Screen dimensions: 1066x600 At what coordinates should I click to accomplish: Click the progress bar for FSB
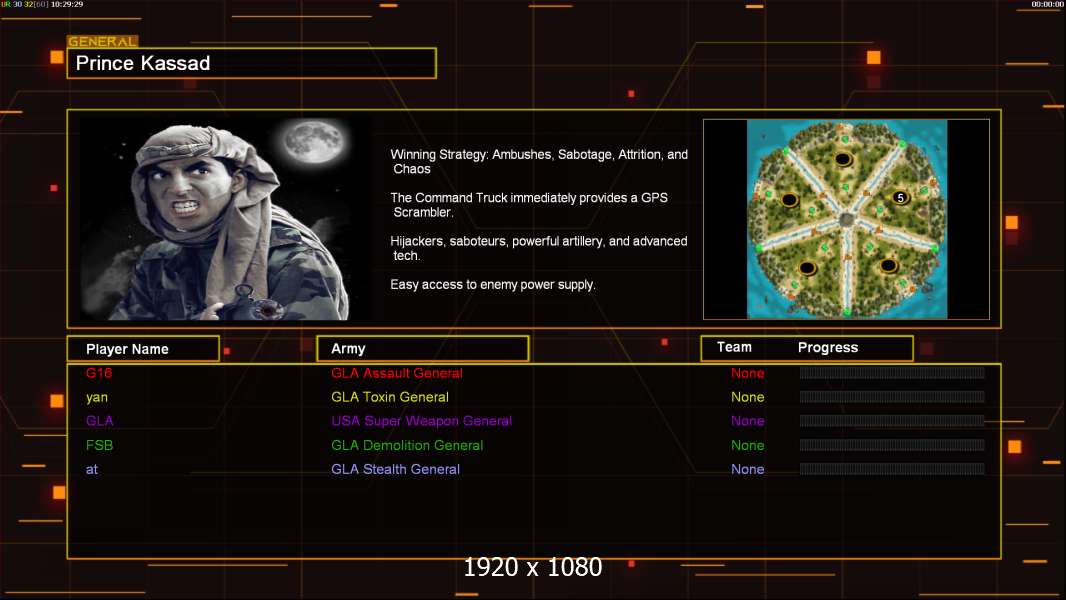pos(892,445)
